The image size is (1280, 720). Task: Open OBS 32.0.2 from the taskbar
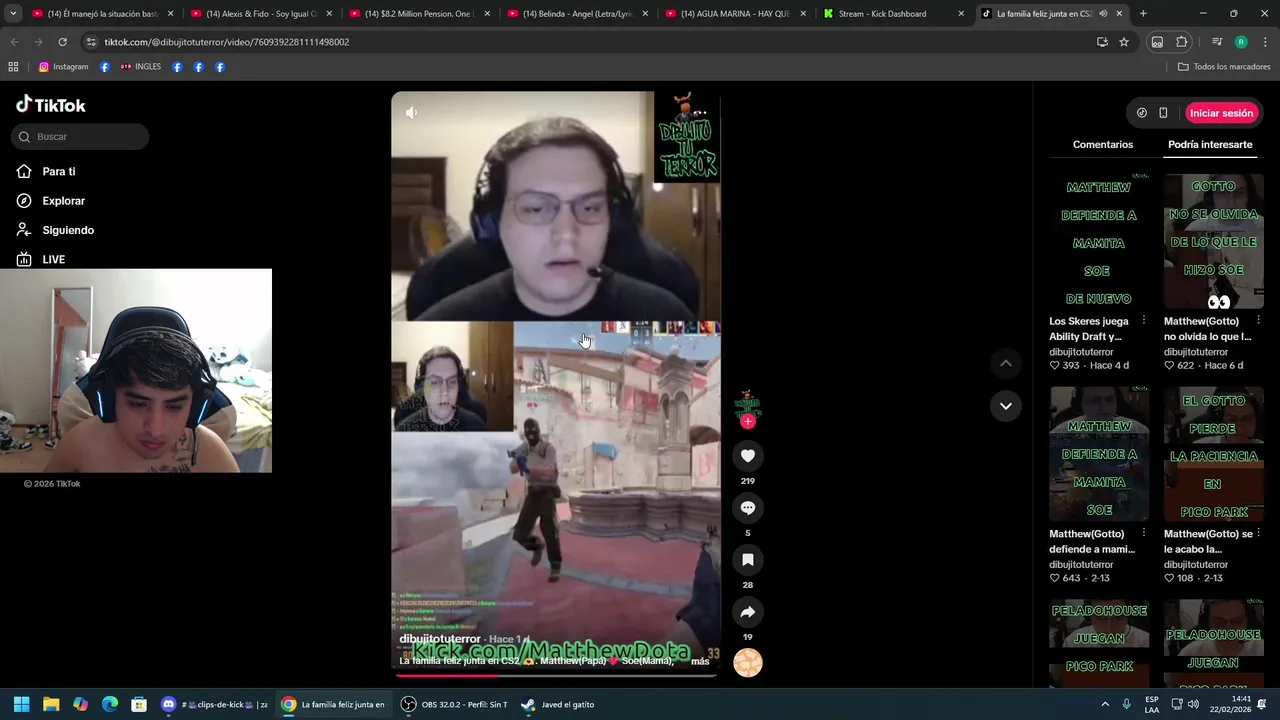454,704
